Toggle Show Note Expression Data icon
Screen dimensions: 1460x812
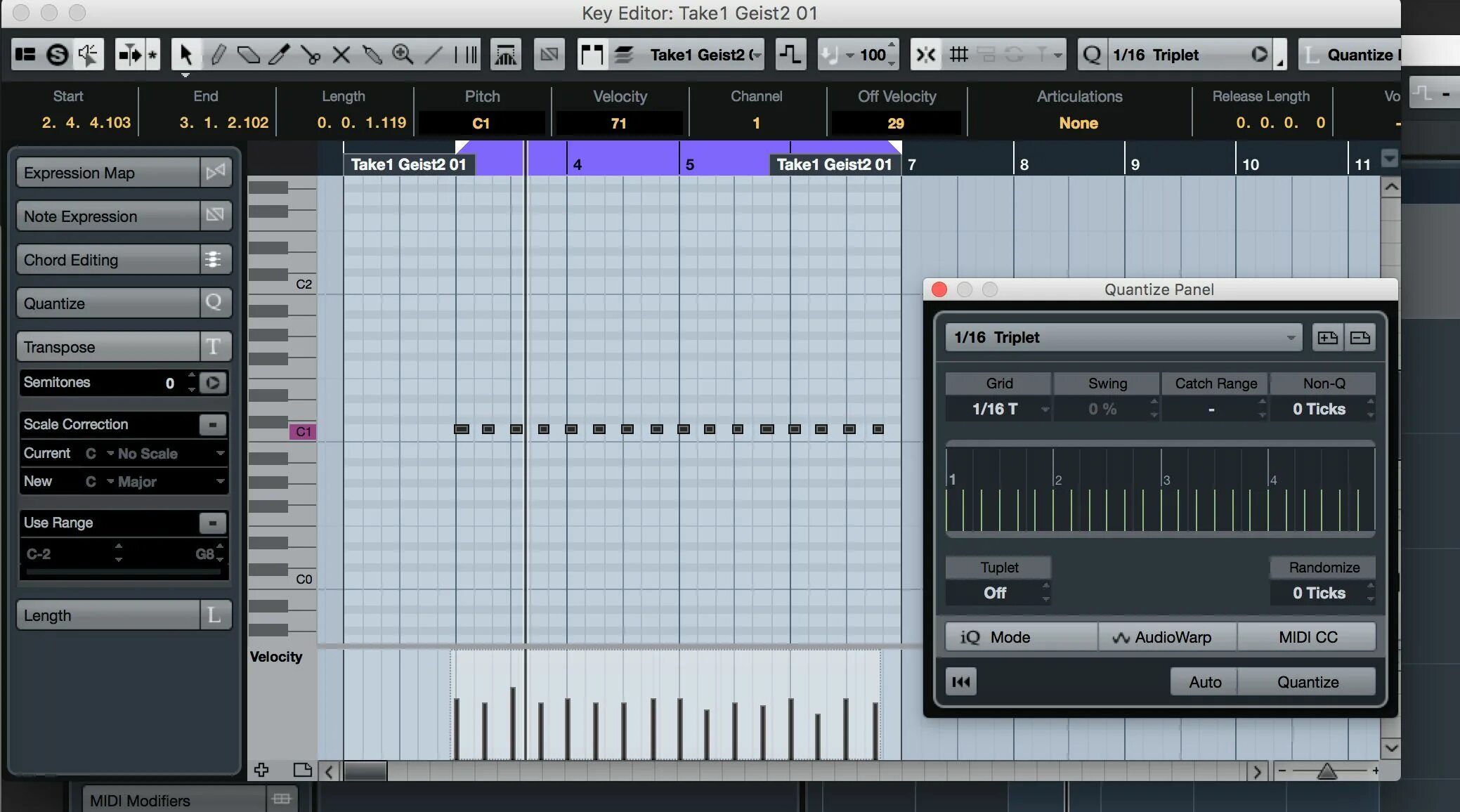tap(549, 54)
